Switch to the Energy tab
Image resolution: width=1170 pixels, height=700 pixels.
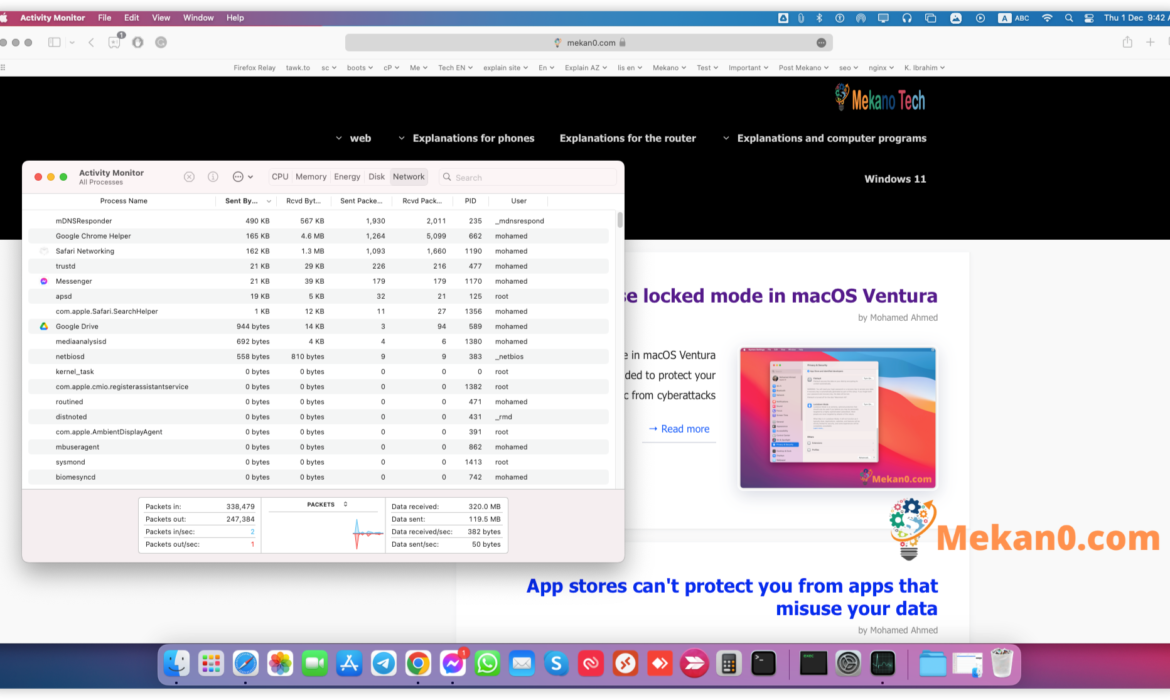pyautogui.click(x=347, y=177)
